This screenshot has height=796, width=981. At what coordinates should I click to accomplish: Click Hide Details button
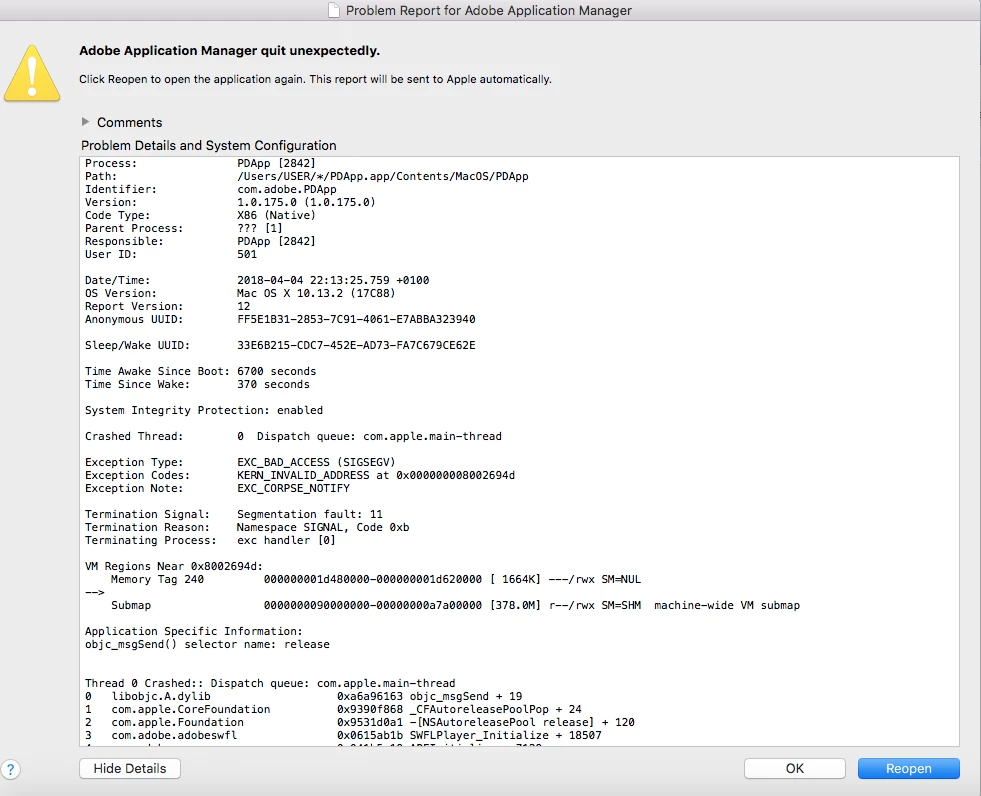click(130, 768)
